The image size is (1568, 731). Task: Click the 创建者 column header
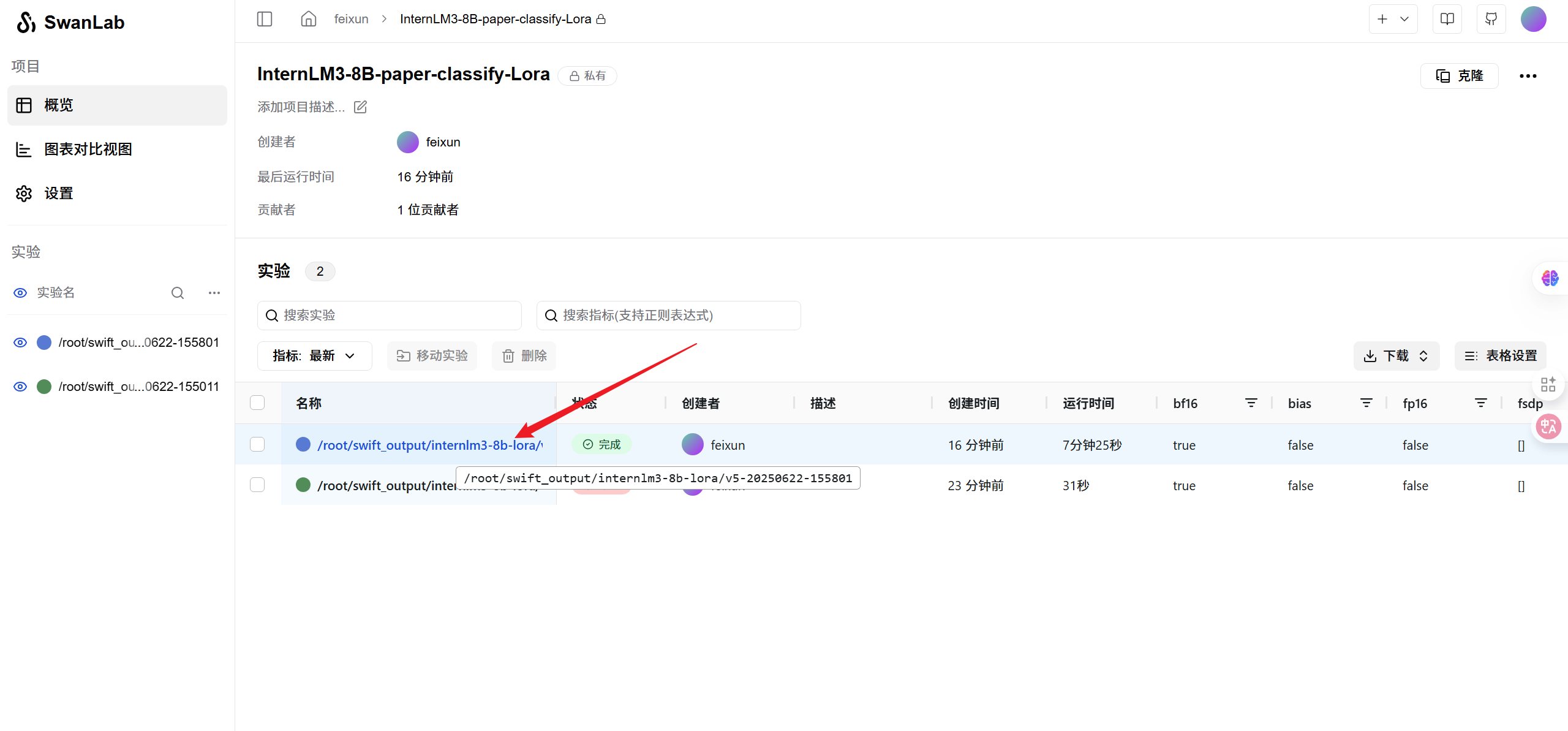pos(701,403)
